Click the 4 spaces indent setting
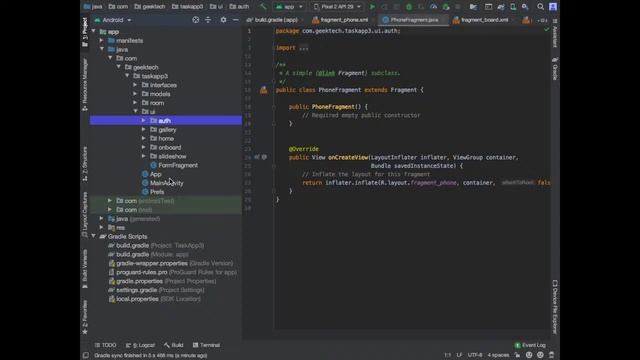 498,355
